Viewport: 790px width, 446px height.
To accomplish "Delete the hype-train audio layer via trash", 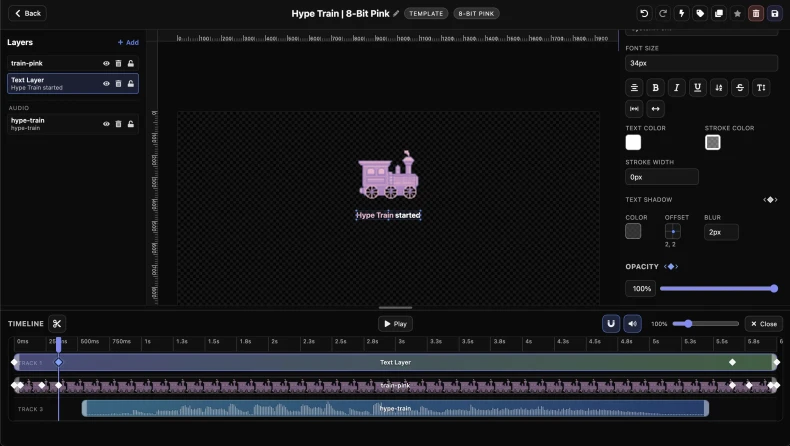I will (x=118, y=124).
